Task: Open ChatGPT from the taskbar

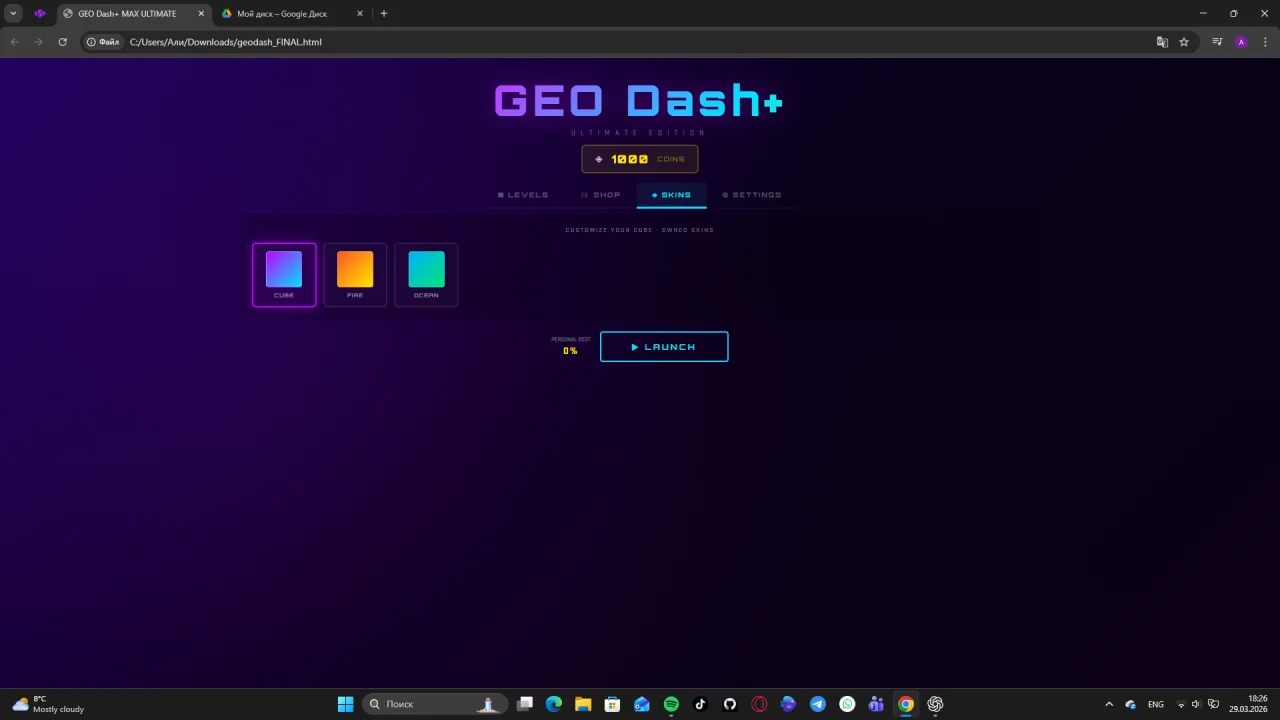Action: [x=935, y=704]
